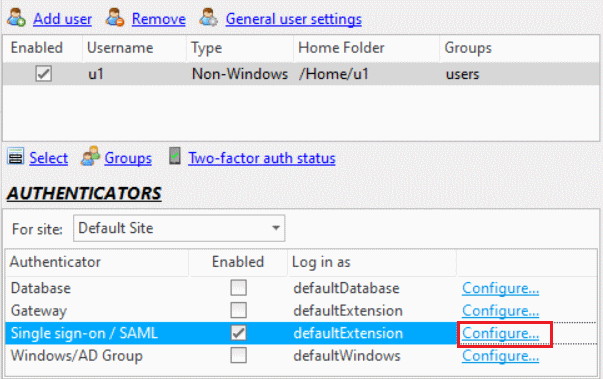Click the Two-factor auth phone icon

click(175, 156)
